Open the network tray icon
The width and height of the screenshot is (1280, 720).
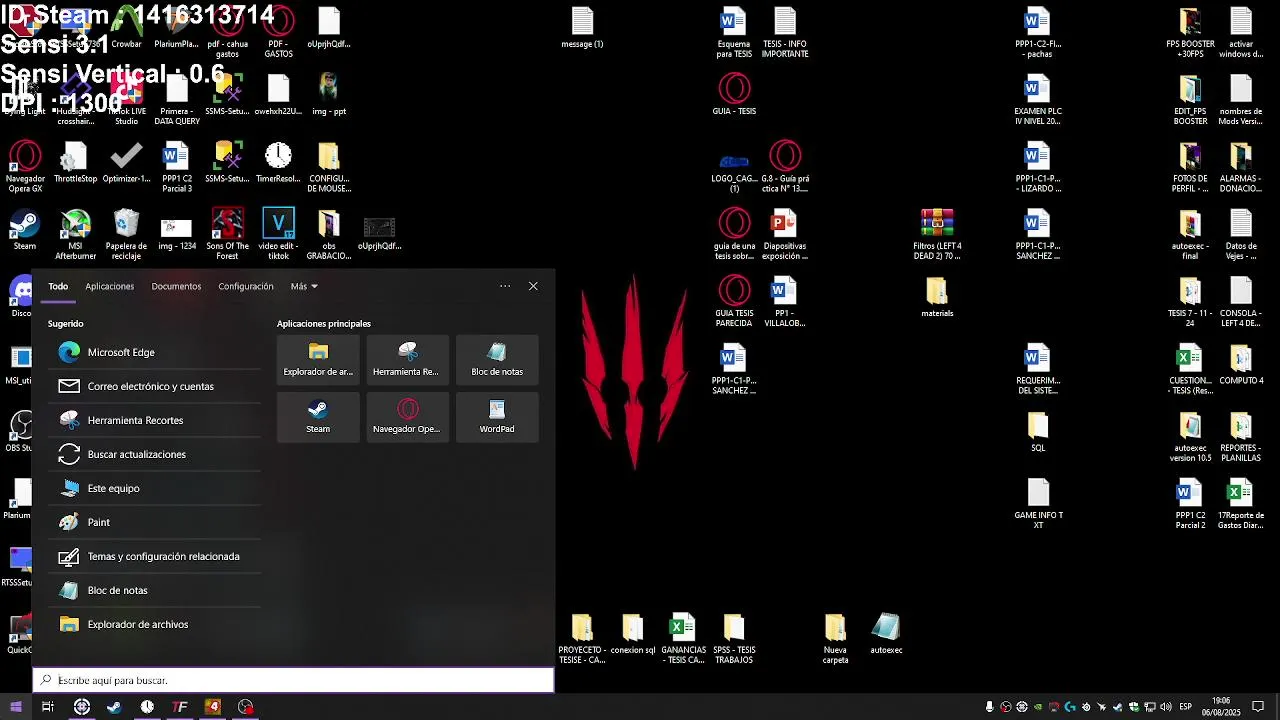tap(1150, 707)
